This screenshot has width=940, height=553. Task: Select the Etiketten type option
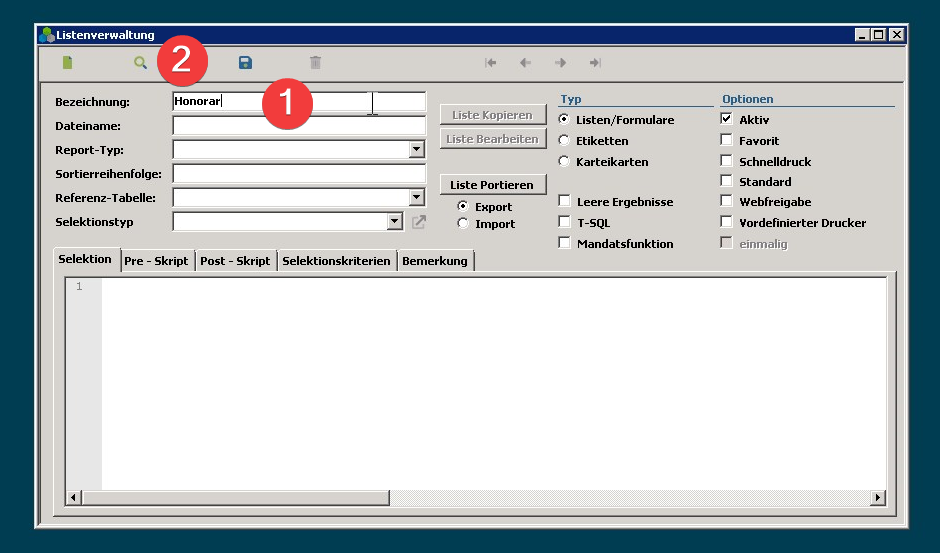564,140
